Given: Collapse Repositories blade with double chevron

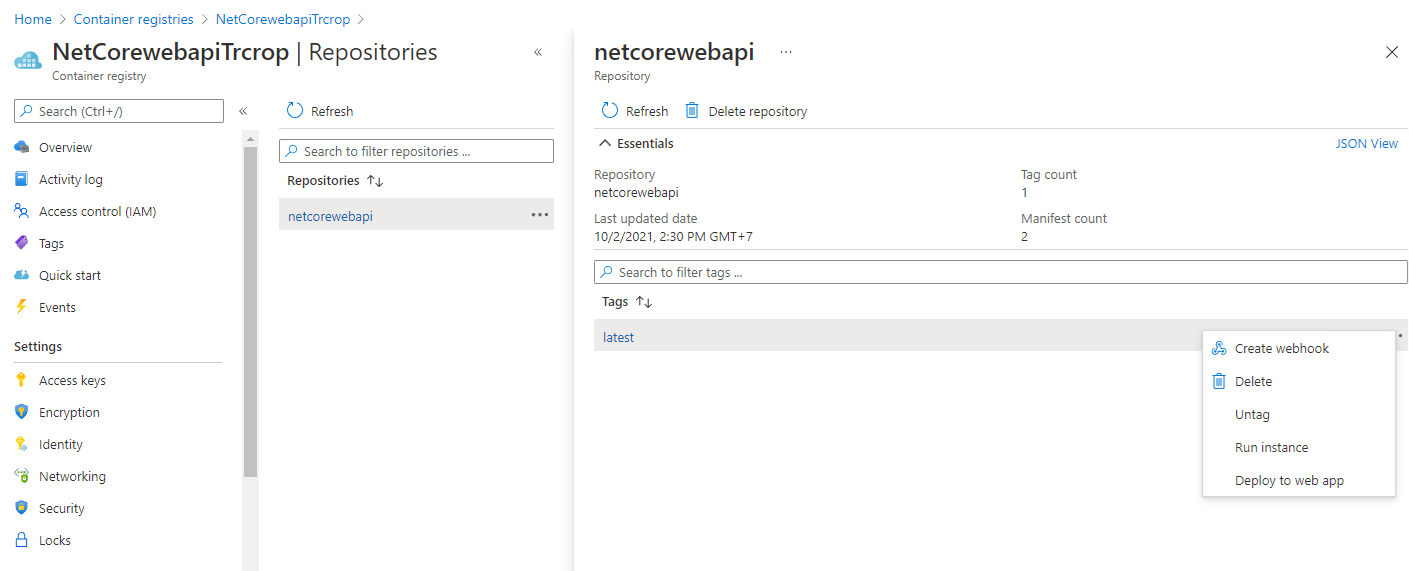Looking at the screenshot, I should coord(538,52).
